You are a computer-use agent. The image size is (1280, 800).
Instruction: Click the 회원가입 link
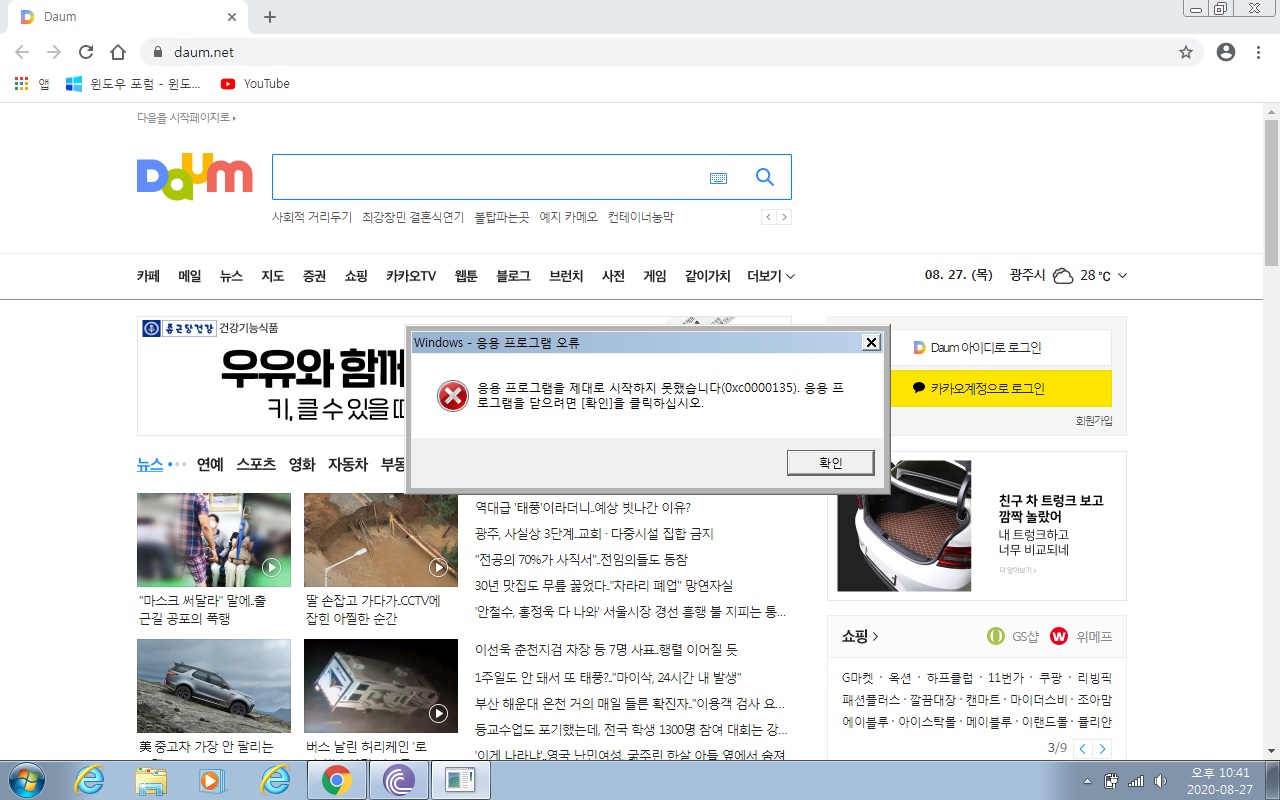coord(1094,421)
